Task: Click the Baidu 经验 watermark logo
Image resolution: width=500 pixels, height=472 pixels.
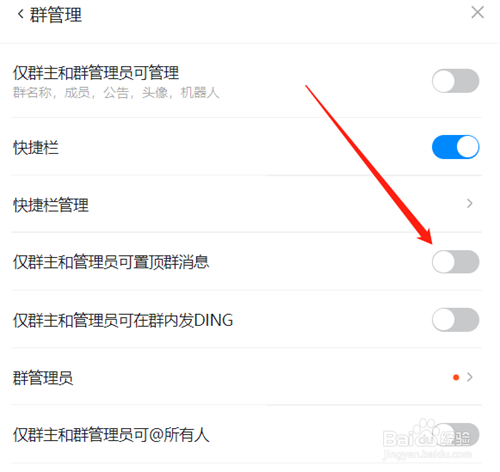Action: click(427, 439)
